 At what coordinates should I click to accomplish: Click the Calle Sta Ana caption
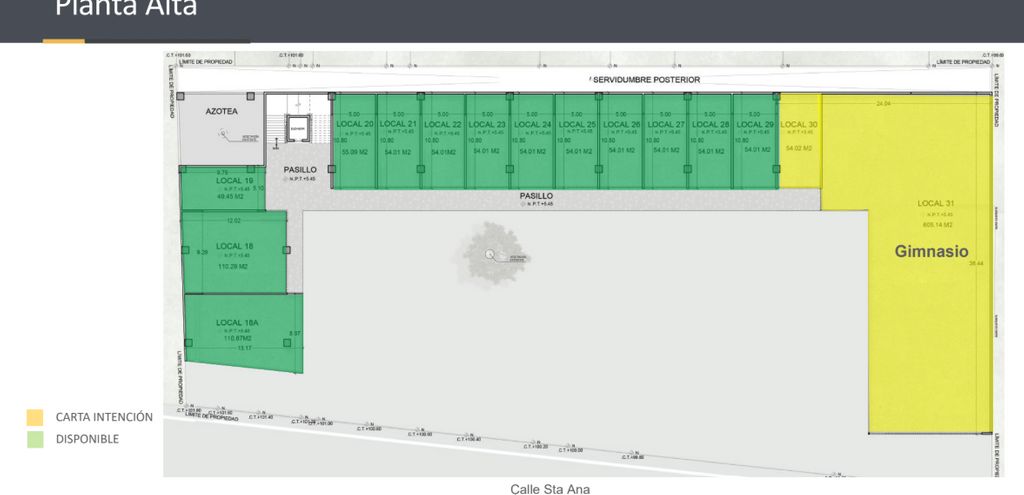[x=552, y=488]
